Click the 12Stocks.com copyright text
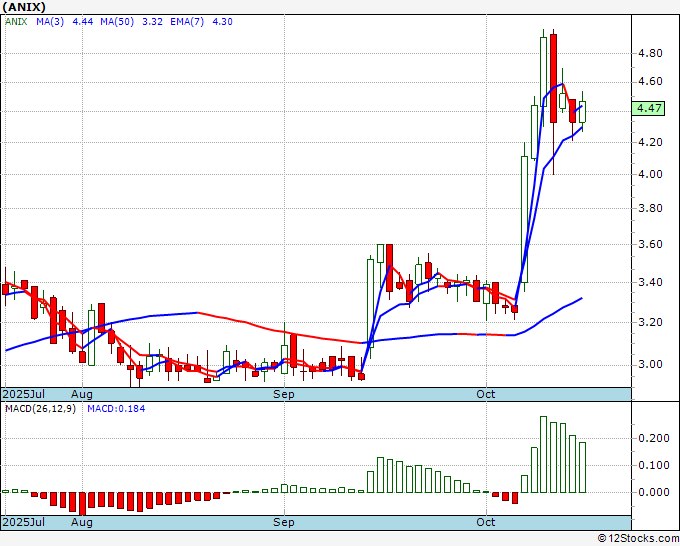The height and width of the screenshot is (546, 680). pos(638,538)
